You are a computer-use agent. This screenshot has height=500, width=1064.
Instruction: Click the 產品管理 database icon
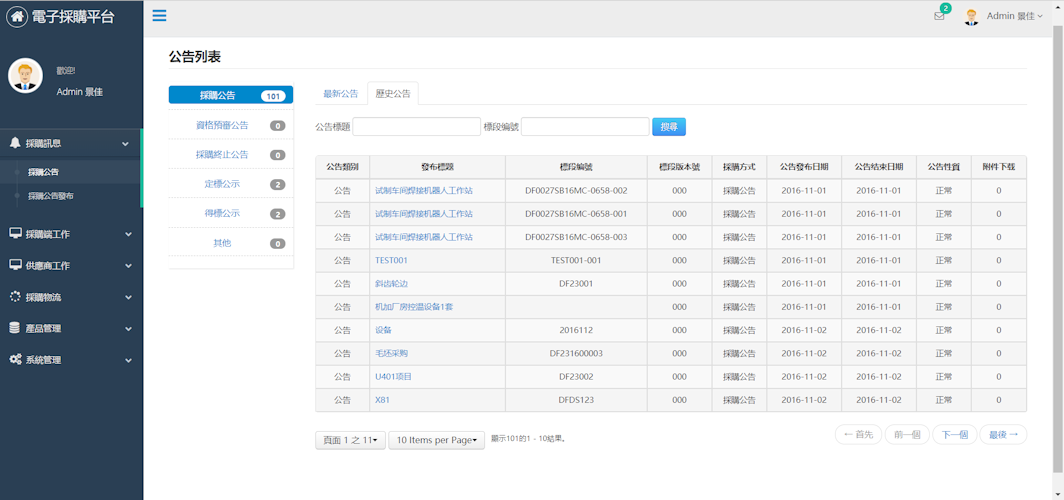coord(15,328)
